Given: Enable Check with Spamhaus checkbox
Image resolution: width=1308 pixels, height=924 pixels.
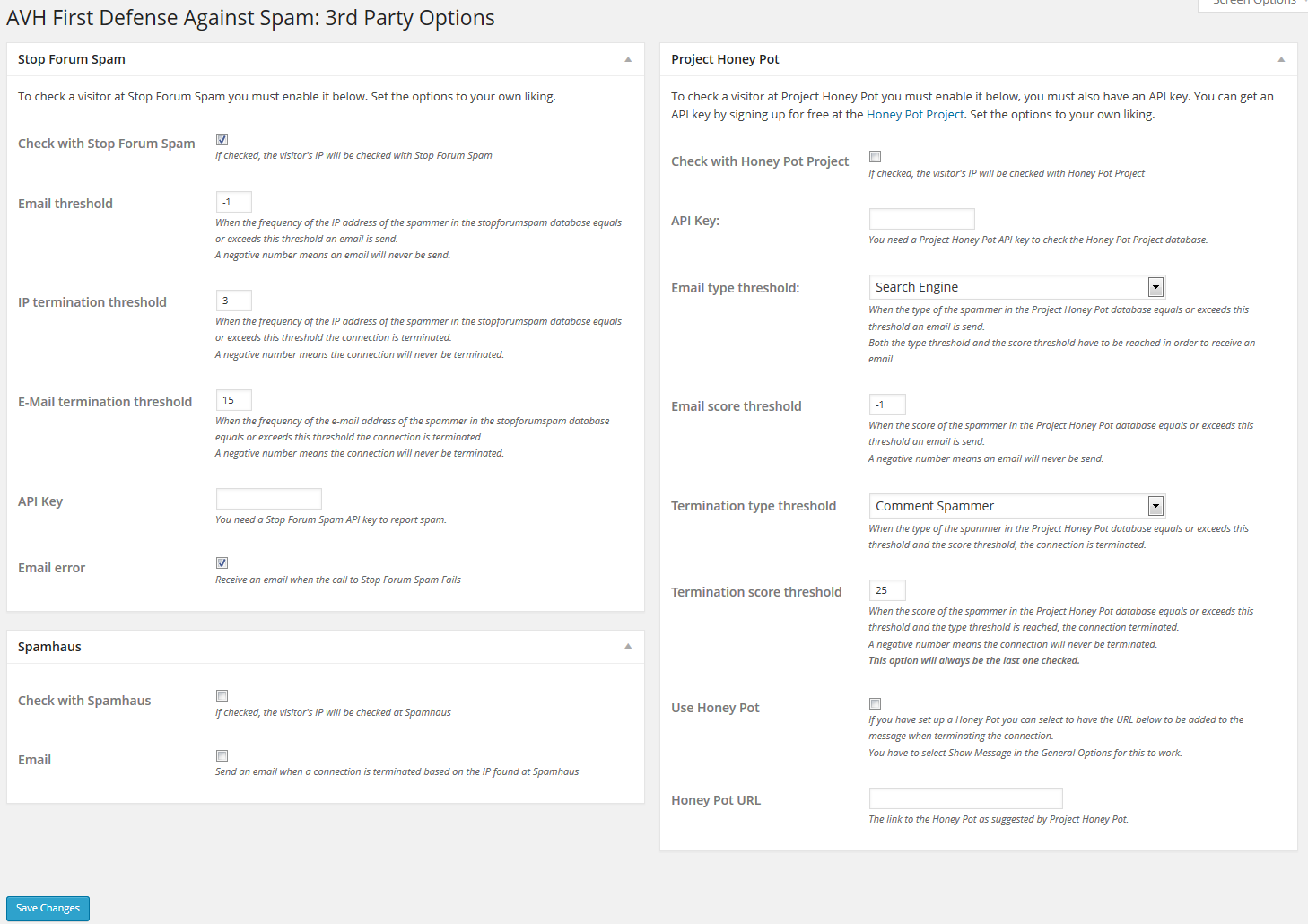Looking at the screenshot, I should tap(222, 696).
